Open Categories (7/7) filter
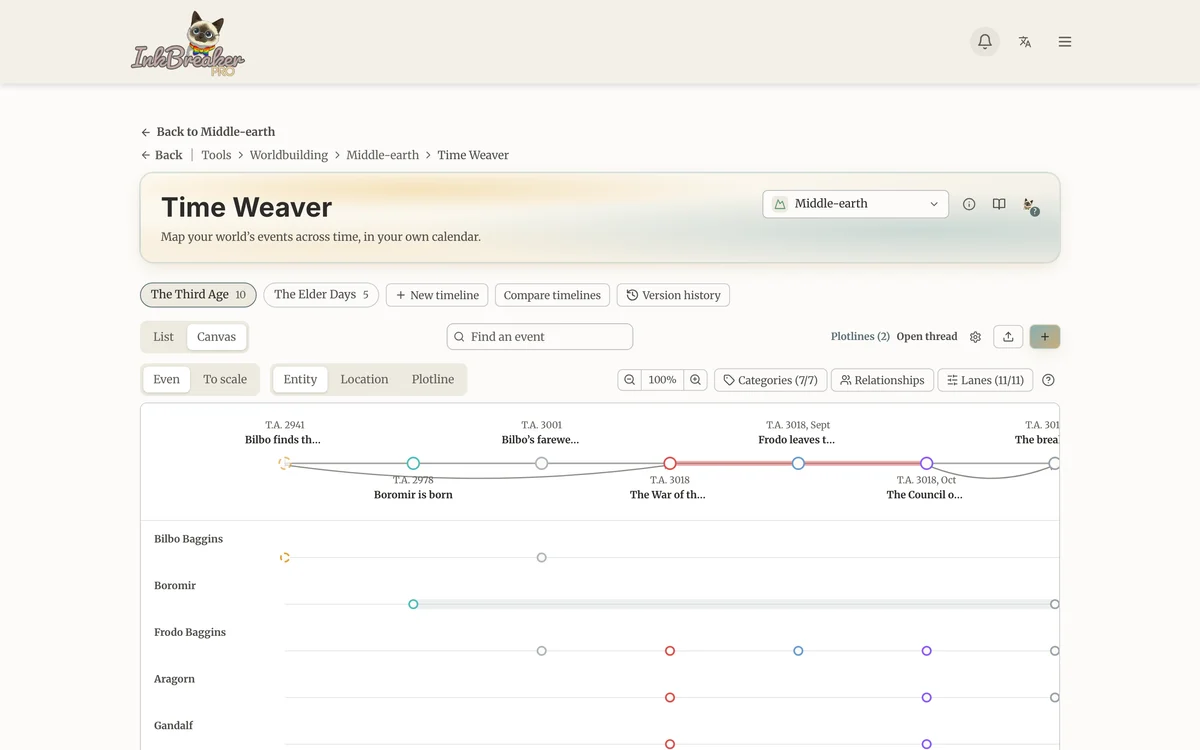This screenshot has height=750, width=1200. click(x=770, y=380)
